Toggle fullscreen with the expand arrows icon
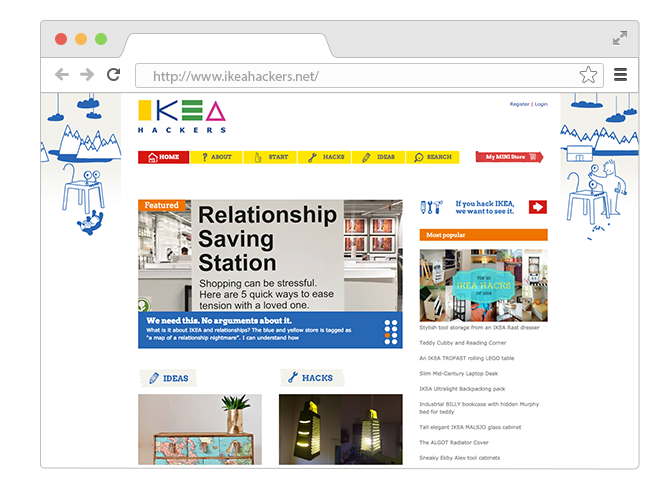Screen dimensions: 660x490 [620, 38]
